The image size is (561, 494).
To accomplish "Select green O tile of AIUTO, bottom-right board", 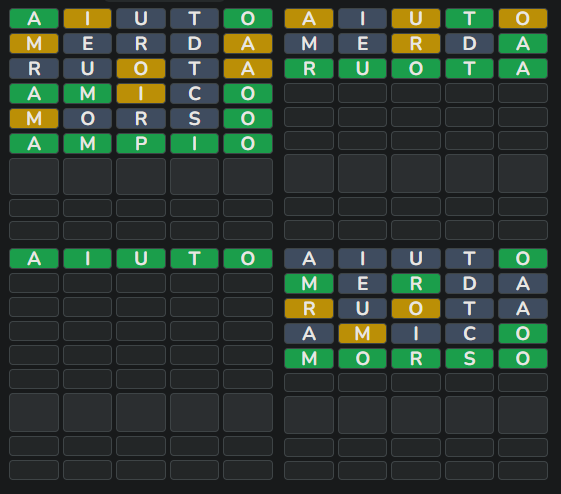I will point(523,258).
